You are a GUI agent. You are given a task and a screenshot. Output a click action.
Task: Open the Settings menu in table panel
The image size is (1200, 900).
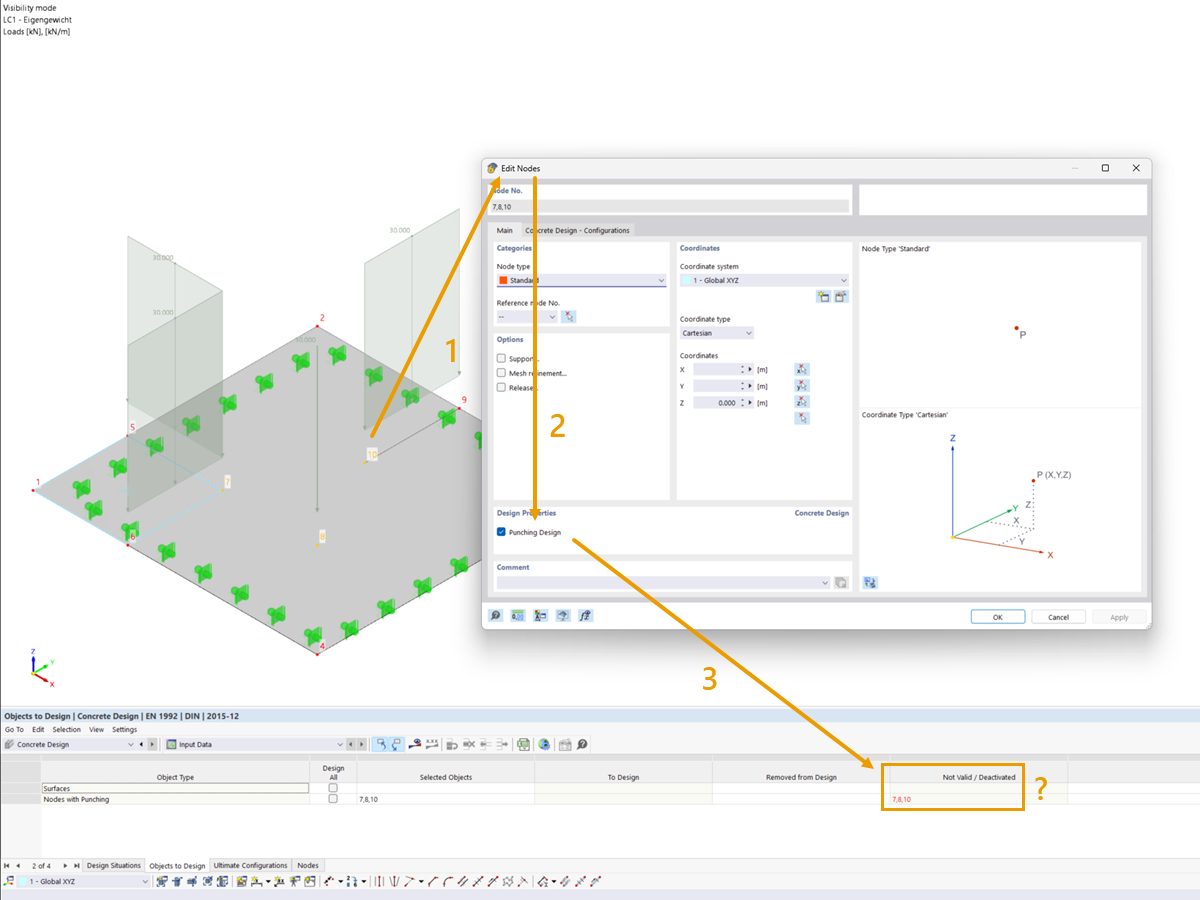coord(125,729)
